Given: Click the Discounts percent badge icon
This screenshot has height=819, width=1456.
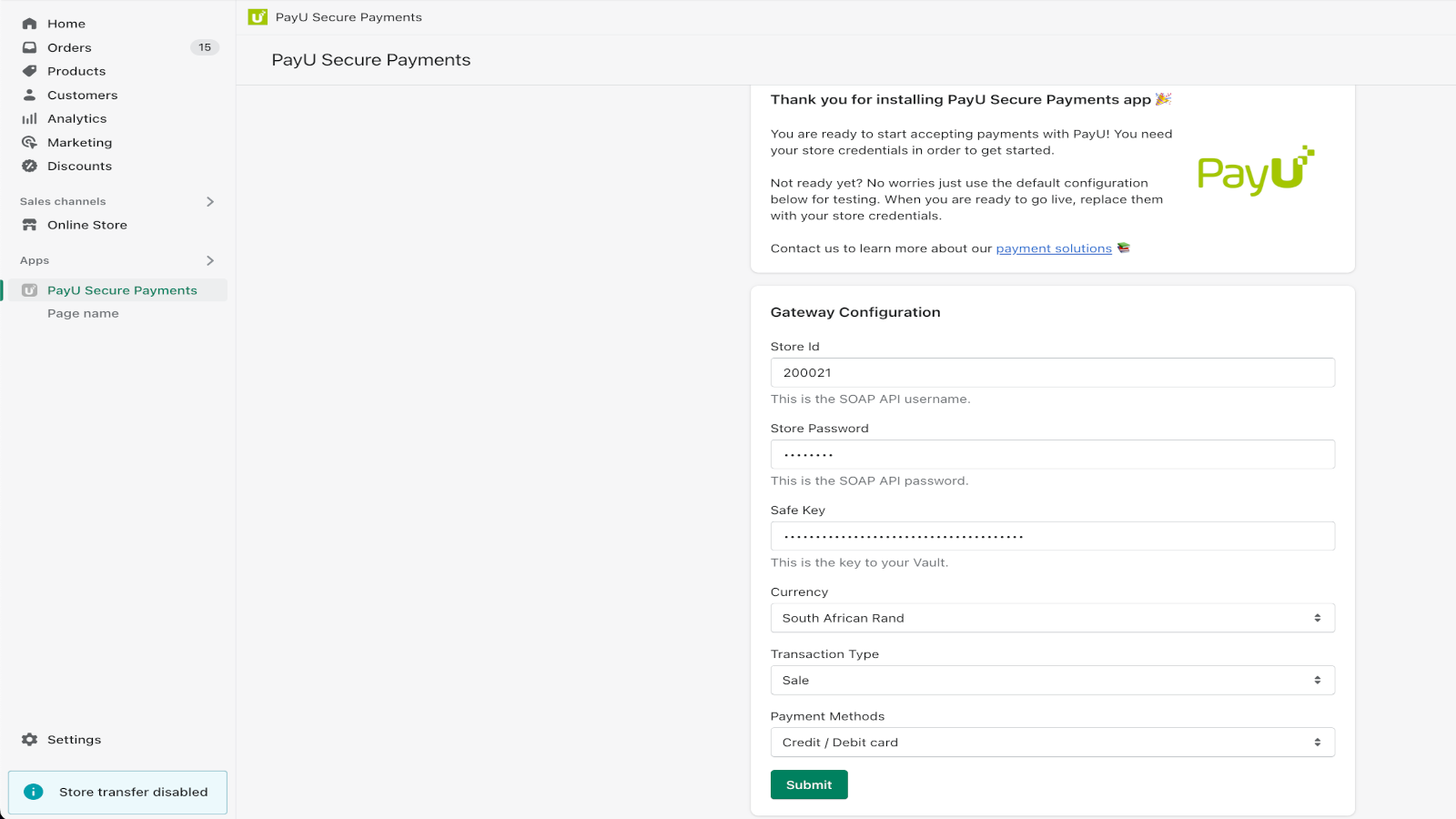Looking at the screenshot, I should (x=29, y=166).
